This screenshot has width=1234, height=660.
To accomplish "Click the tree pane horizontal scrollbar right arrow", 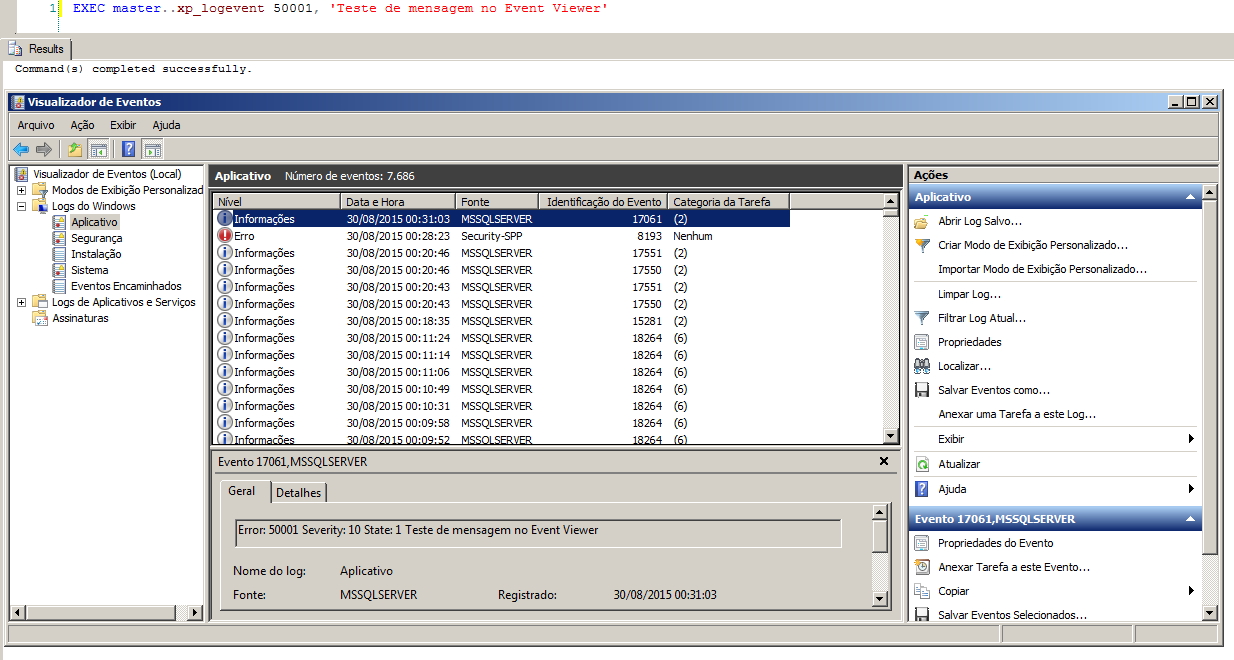I will [x=196, y=612].
